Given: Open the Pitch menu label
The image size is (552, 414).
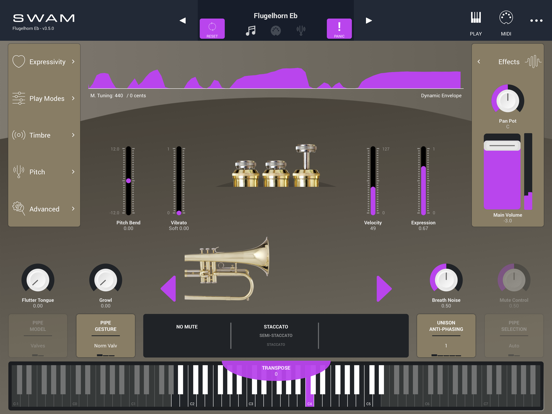Looking at the screenshot, I should (37, 172).
